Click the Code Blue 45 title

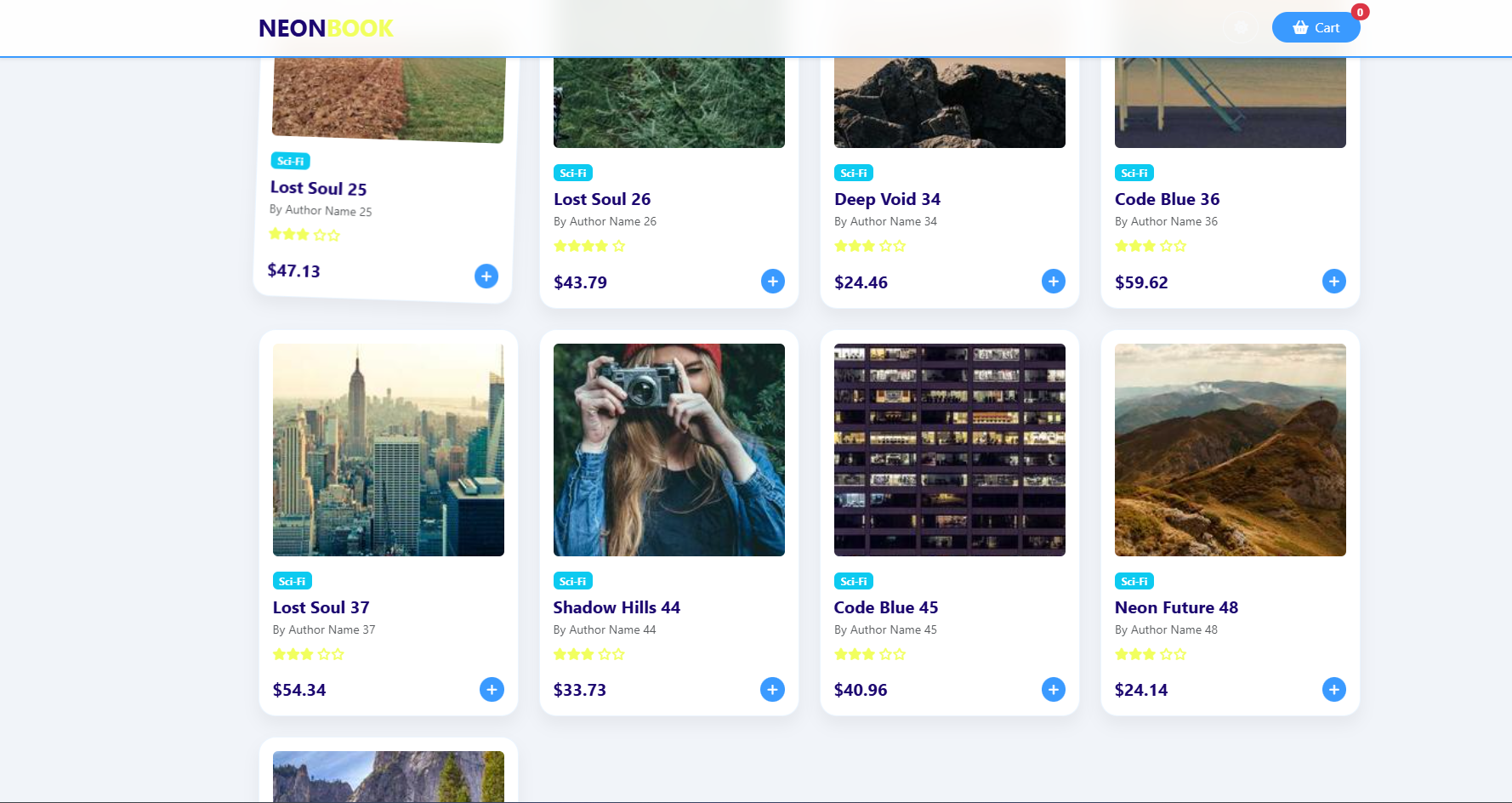[886, 607]
